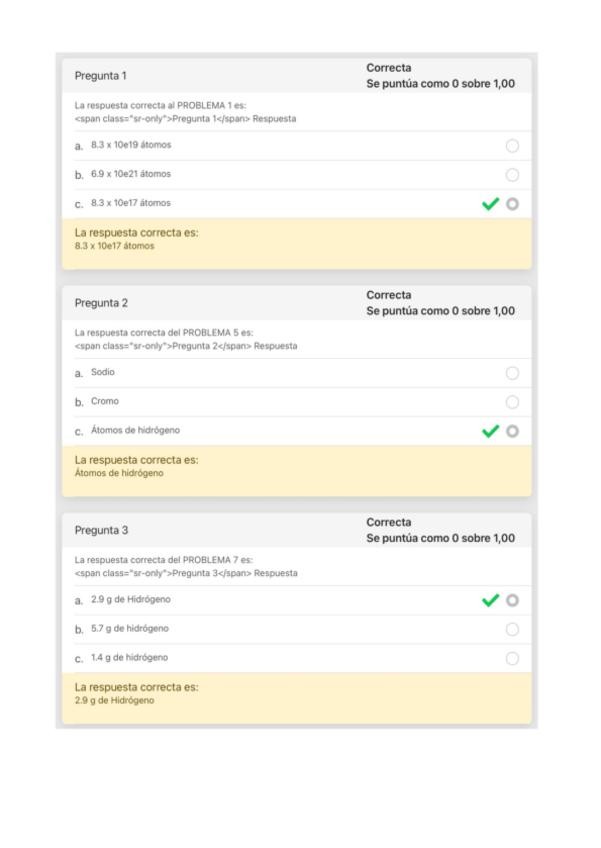
Task: Select radio button for 8.3 x 10e19 átomos
Action: click(x=513, y=146)
